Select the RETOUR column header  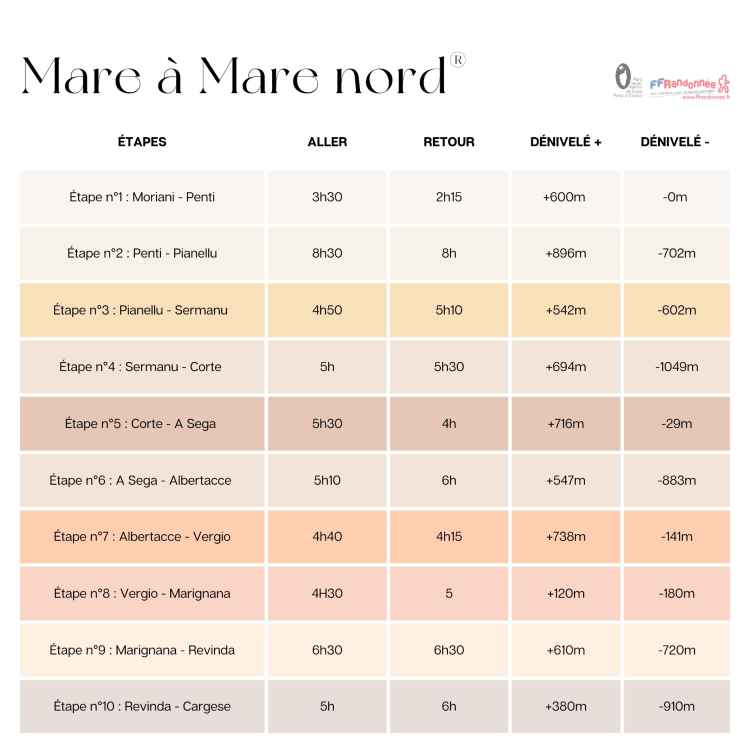(x=449, y=142)
